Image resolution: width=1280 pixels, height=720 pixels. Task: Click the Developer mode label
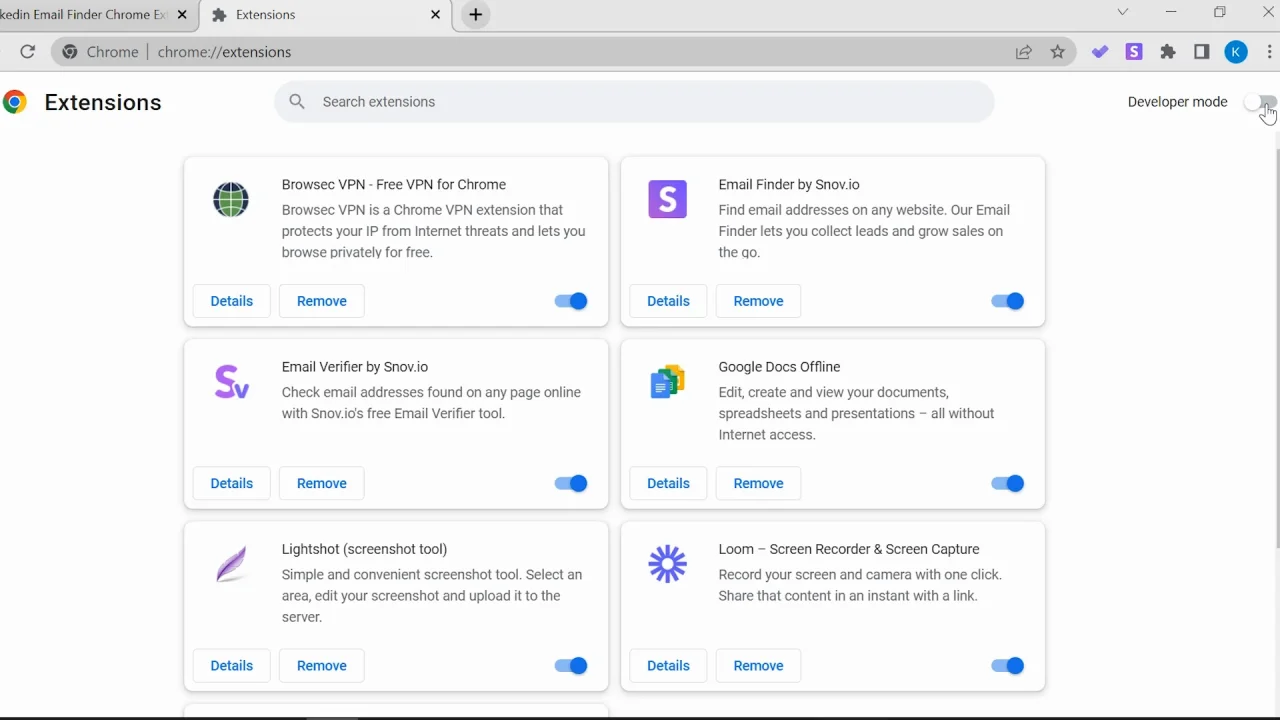pyautogui.click(x=1177, y=102)
